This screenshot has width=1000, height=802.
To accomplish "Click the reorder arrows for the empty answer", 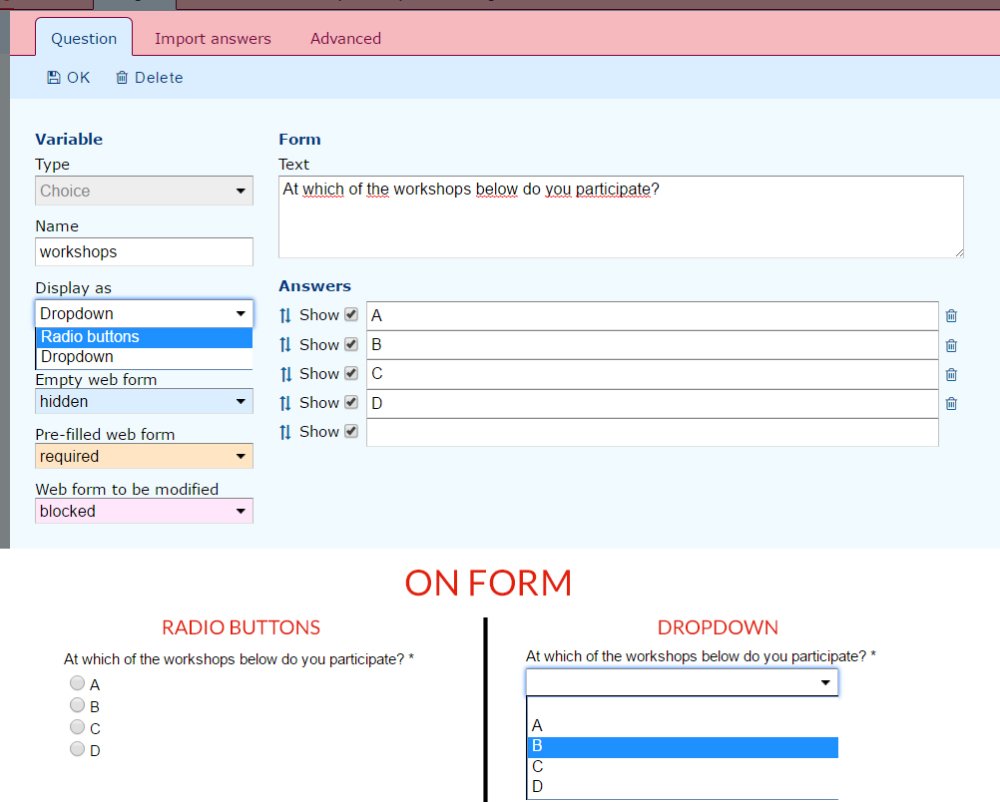I will pyautogui.click(x=285, y=432).
